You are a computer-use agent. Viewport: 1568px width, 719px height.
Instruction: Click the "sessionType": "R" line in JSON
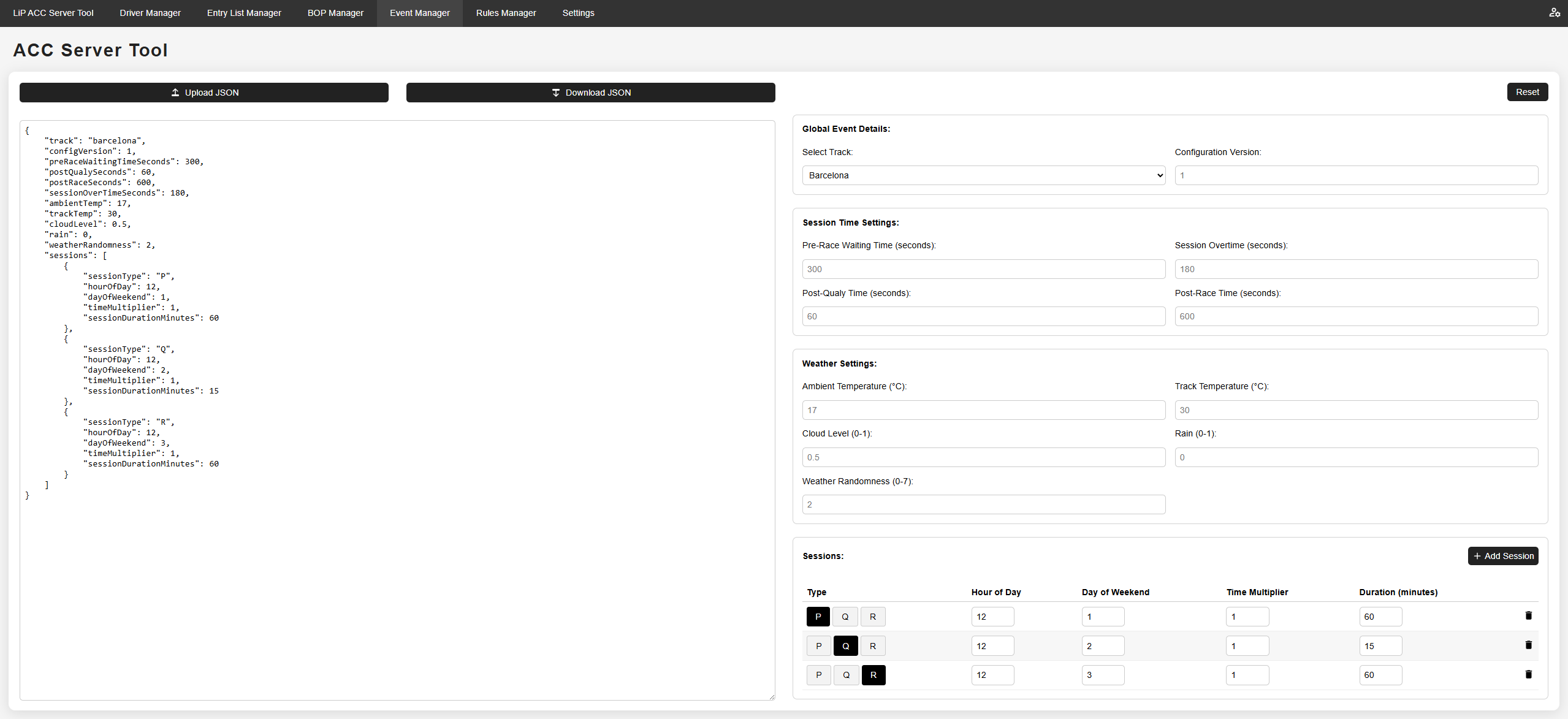129,422
